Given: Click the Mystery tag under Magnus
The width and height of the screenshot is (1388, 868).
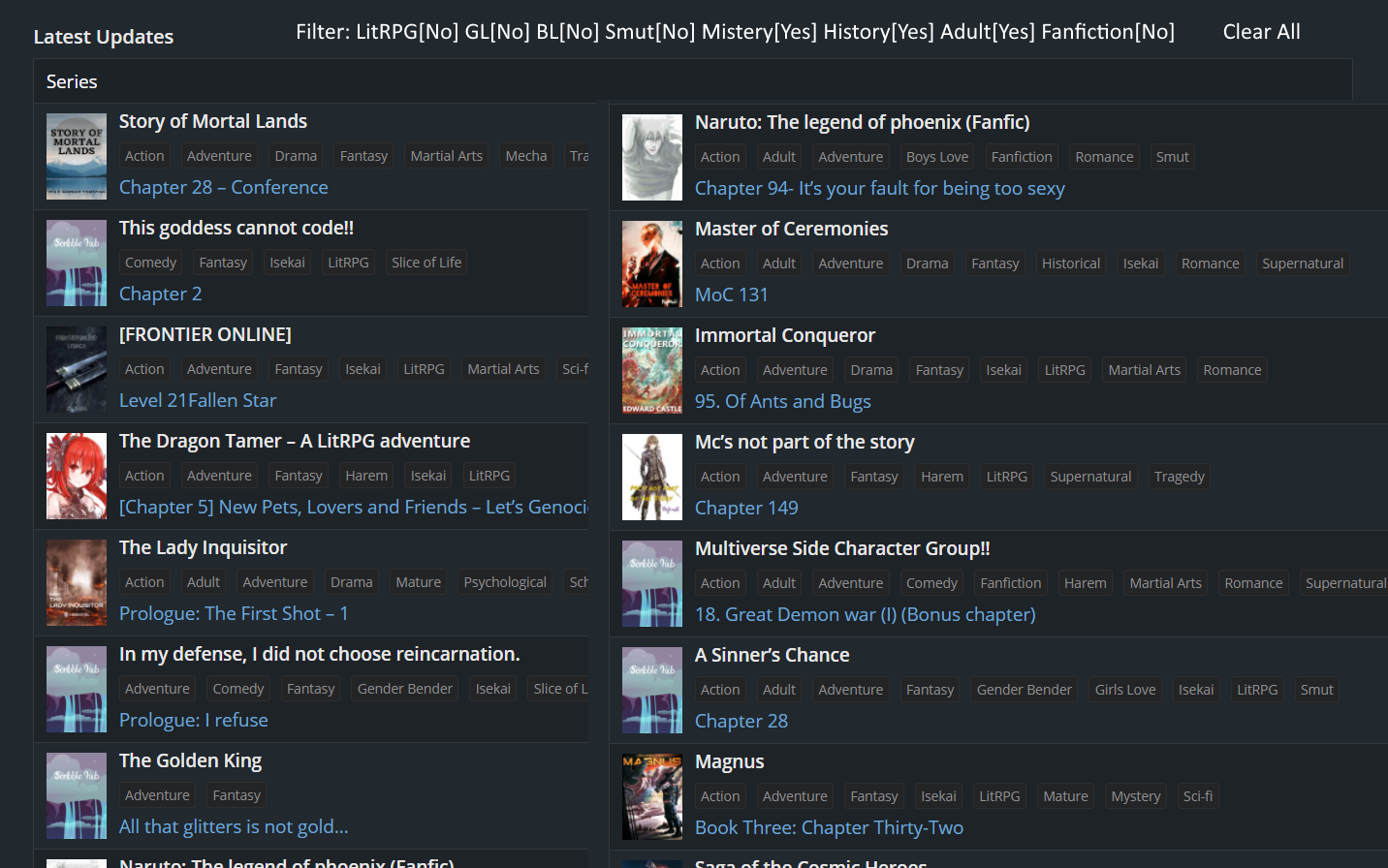Looking at the screenshot, I should (x=1135, y=796).
